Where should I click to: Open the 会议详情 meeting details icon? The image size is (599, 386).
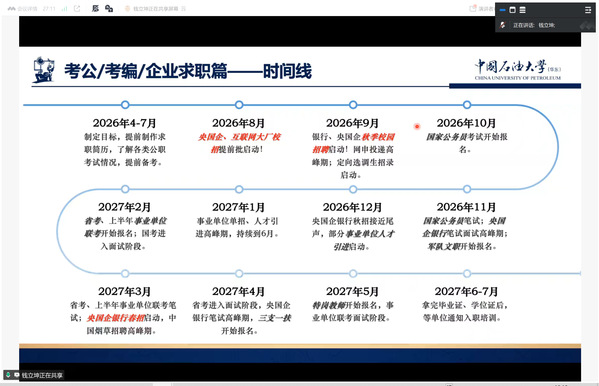click(23, 9)
